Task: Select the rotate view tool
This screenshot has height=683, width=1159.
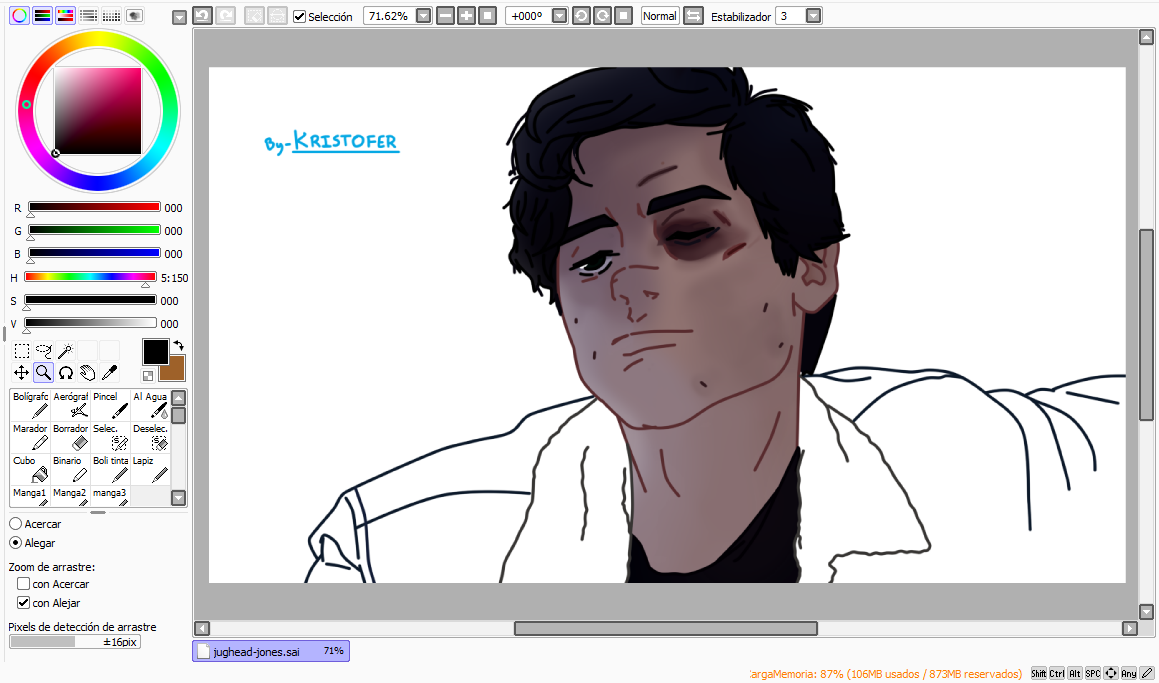Action: point(66,373)
